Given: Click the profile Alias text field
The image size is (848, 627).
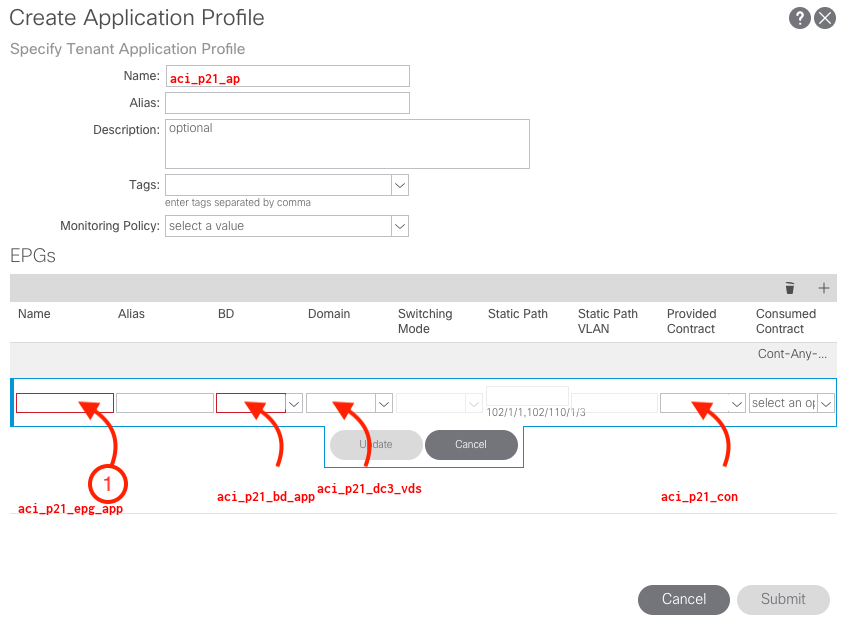Looking at the screenshot, I should (x=288, y=103).
